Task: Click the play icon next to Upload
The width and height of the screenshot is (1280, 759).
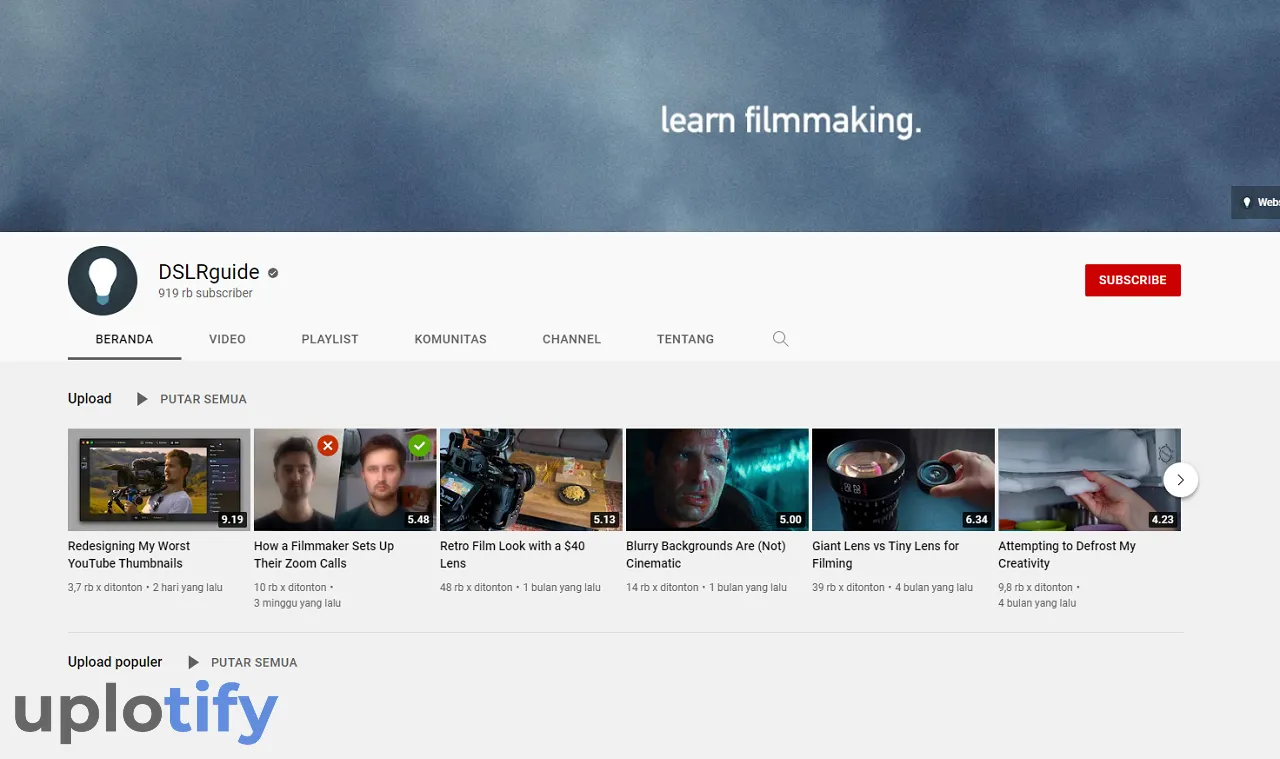Action: click(142, 399)
